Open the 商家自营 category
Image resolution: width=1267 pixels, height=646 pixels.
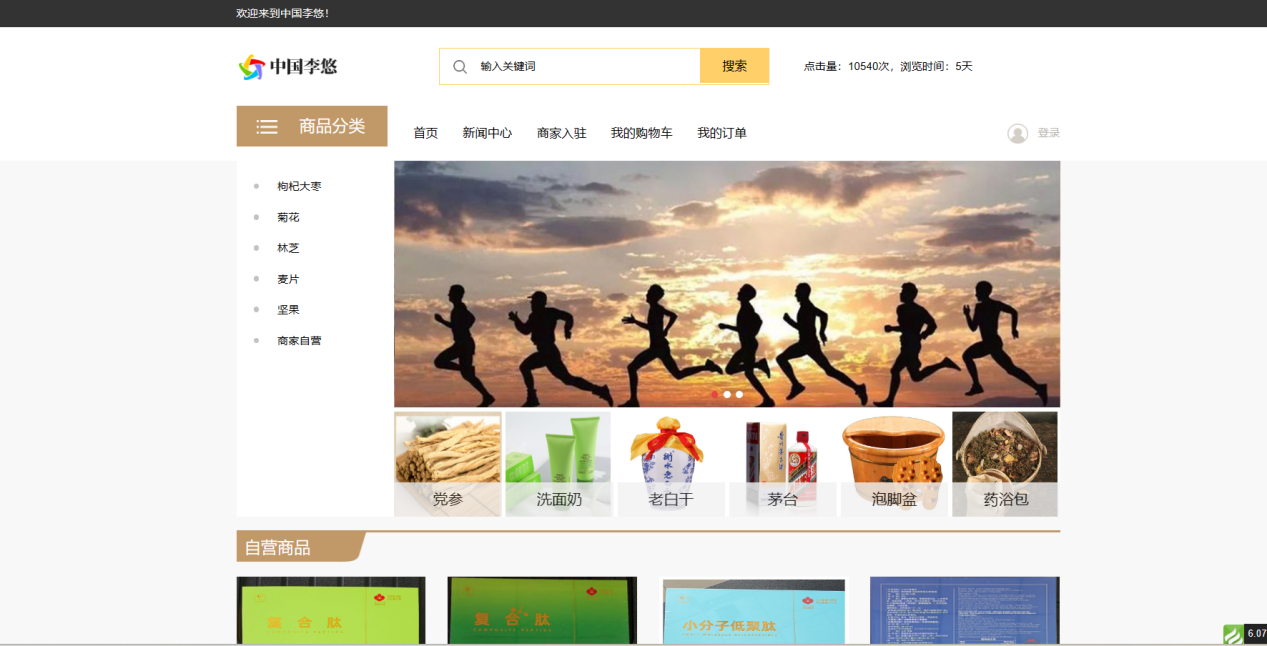click(x=299, y=341)
